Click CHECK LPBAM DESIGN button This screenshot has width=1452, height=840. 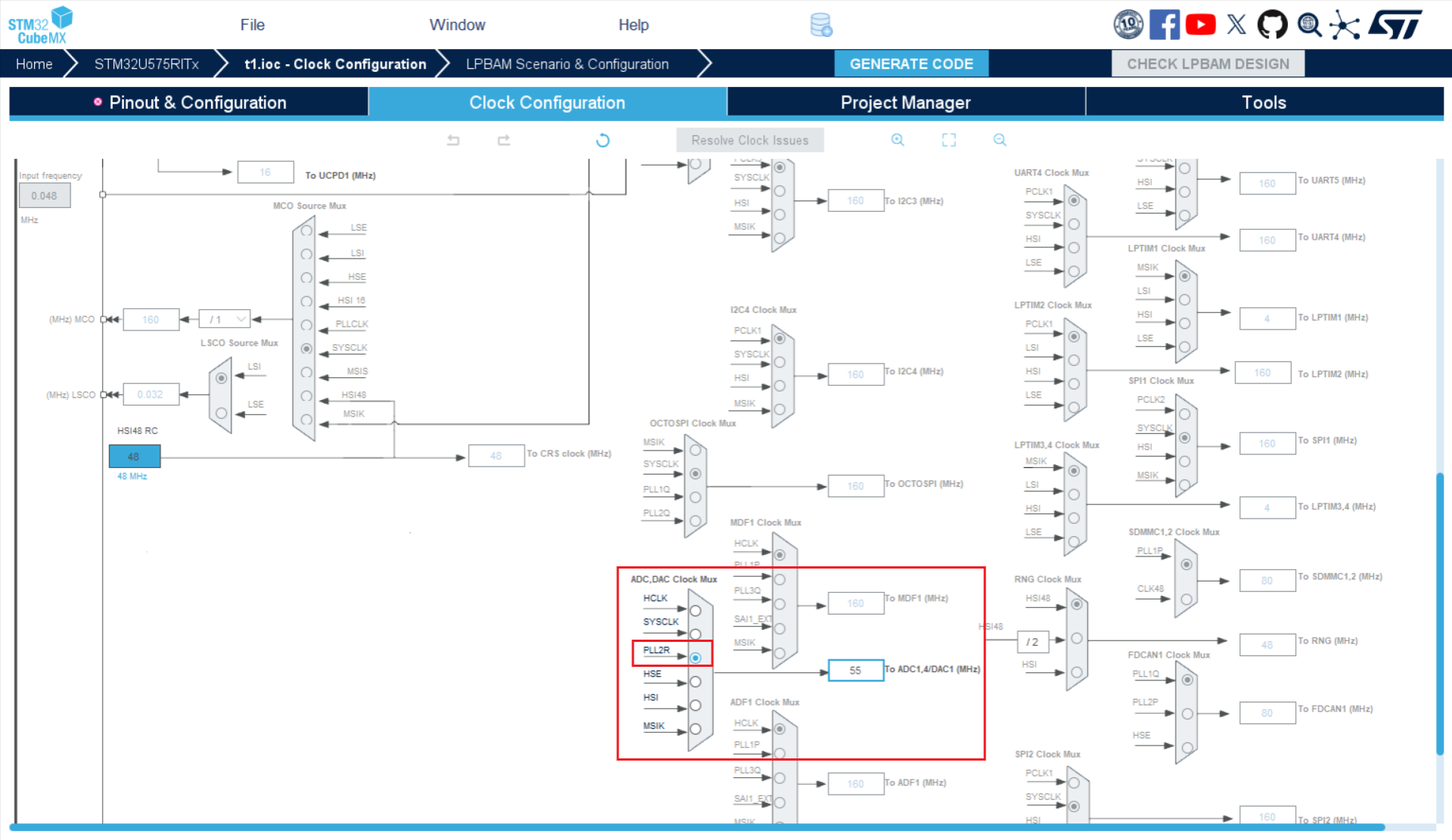pos(1208,64)
